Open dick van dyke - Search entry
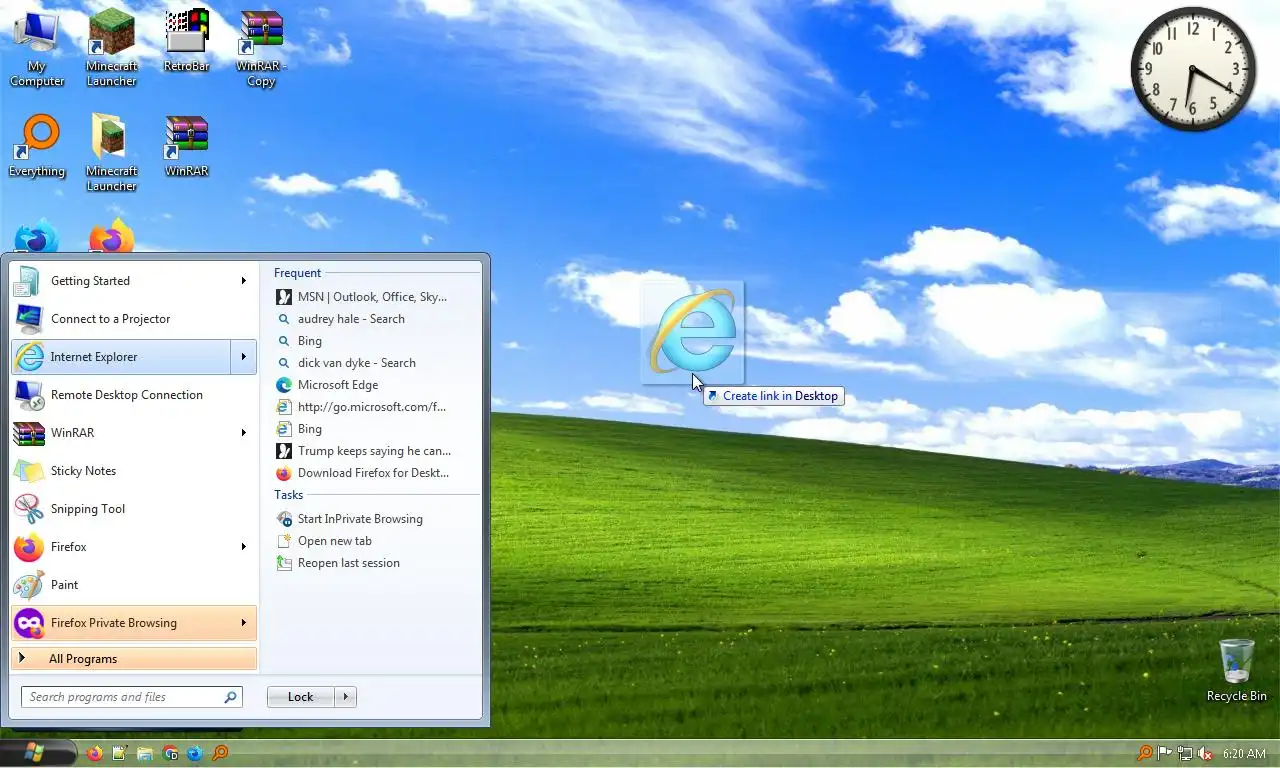This screenshot has width=1280, height=768. (x=356, y=363)
